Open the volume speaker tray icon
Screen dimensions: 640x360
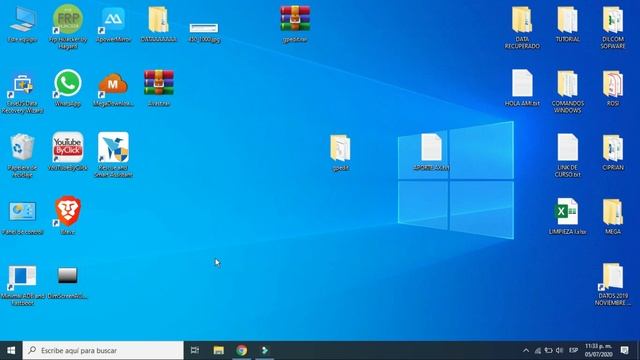coord(560,350)
